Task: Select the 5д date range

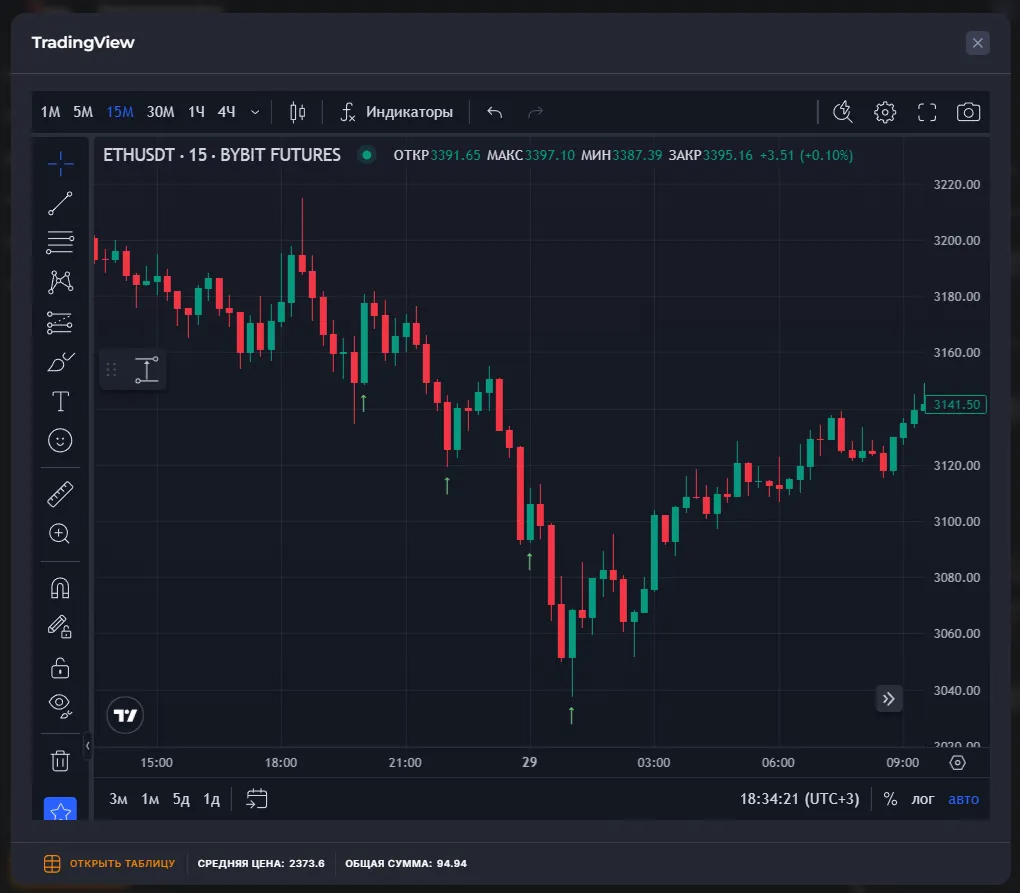Action: 181,799
